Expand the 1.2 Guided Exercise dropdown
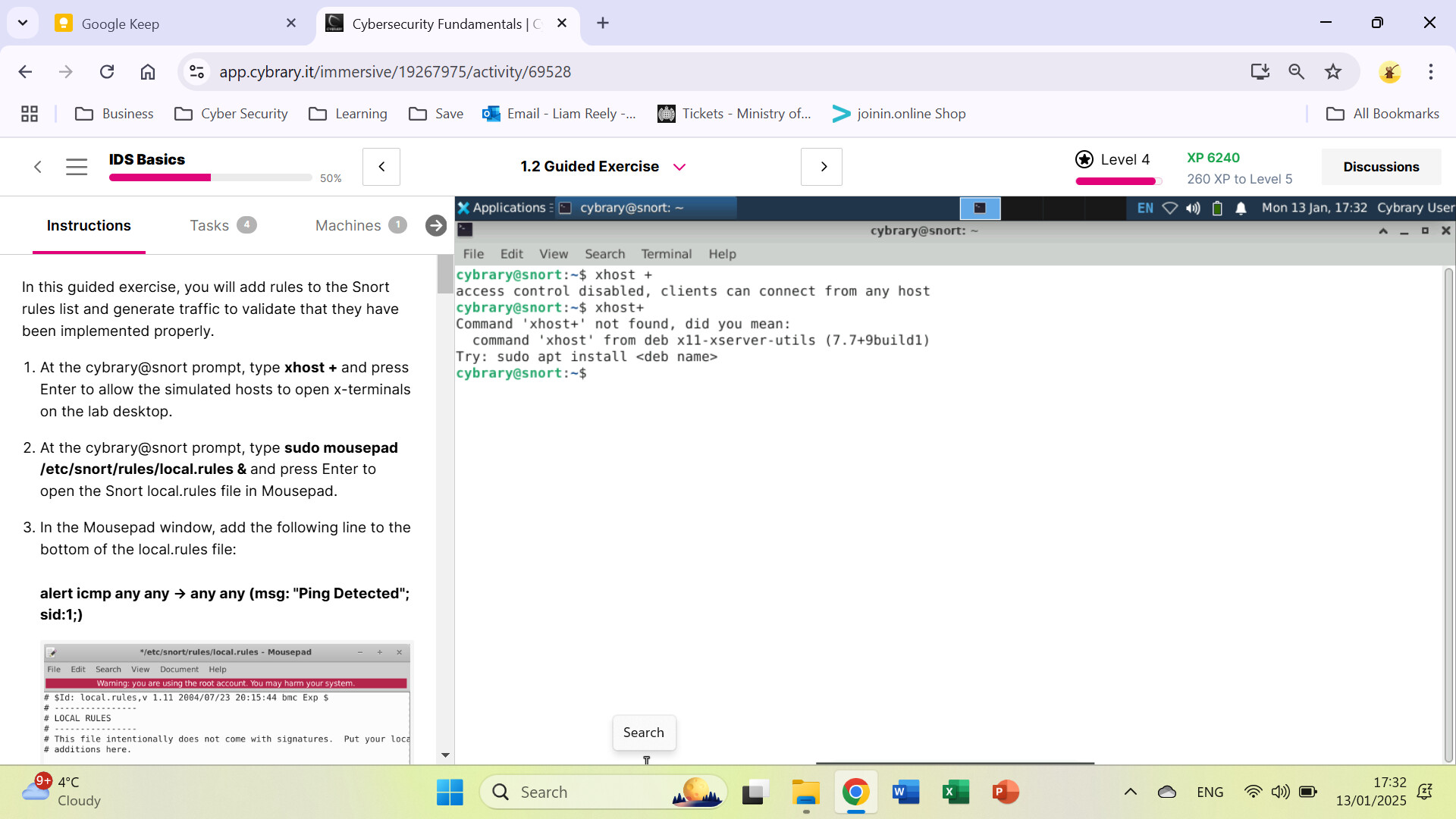Viewport: 1456px width, 819px height. [x=679, y=167]
